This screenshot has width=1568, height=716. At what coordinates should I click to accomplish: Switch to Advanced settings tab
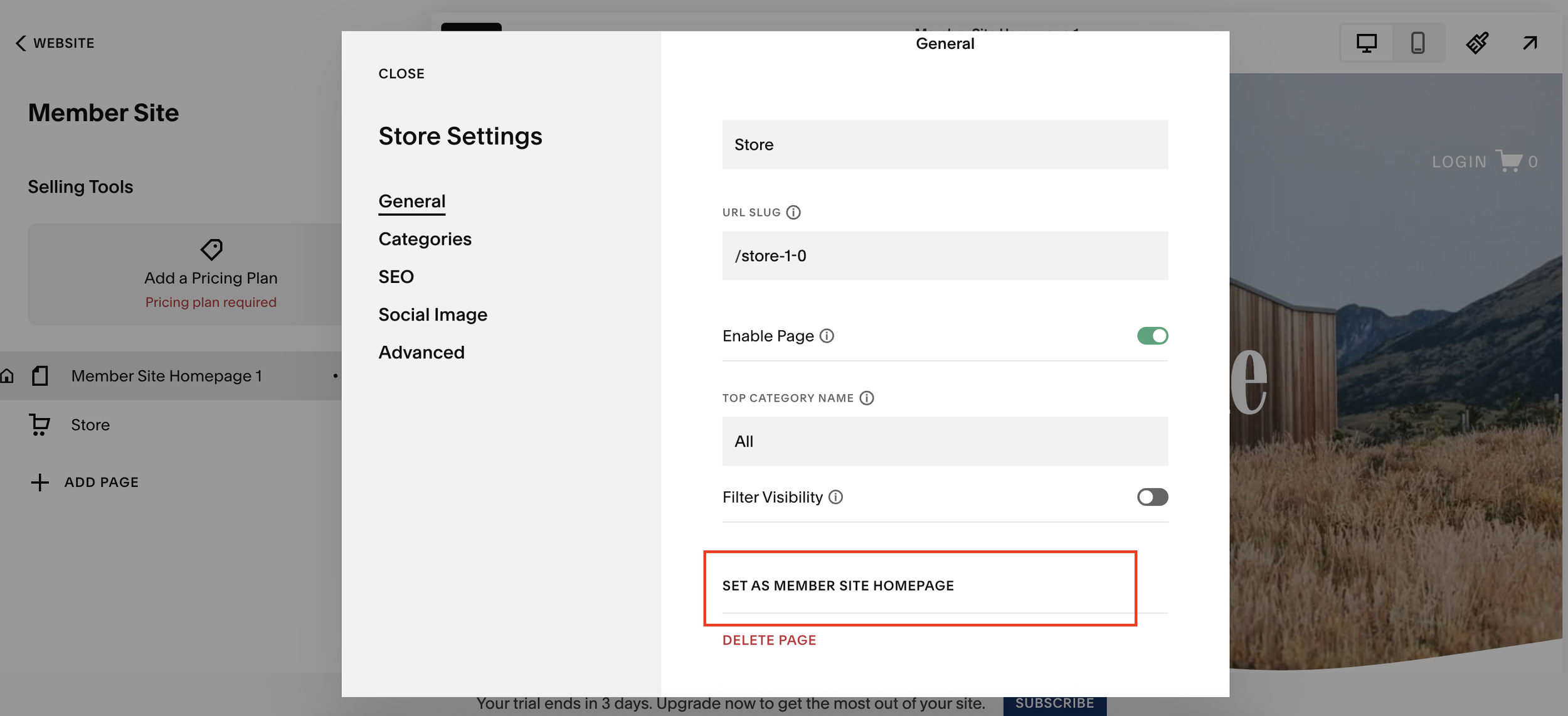coord(421,352)
